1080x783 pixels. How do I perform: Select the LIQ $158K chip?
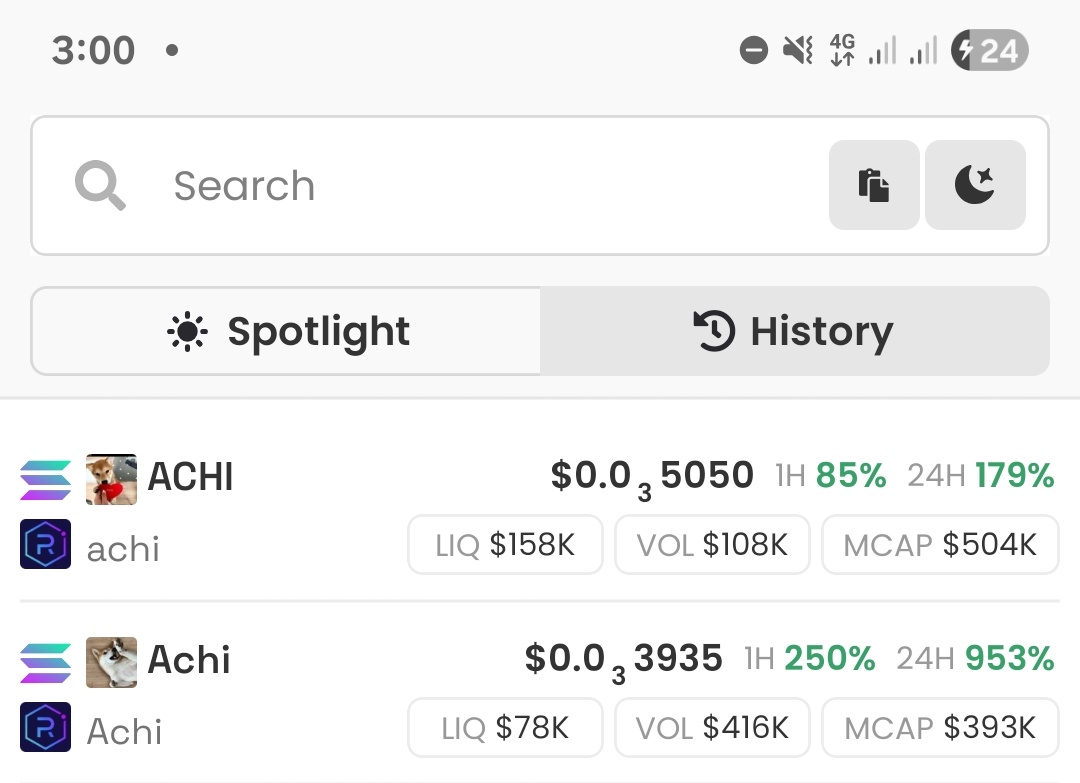[506, 545]
